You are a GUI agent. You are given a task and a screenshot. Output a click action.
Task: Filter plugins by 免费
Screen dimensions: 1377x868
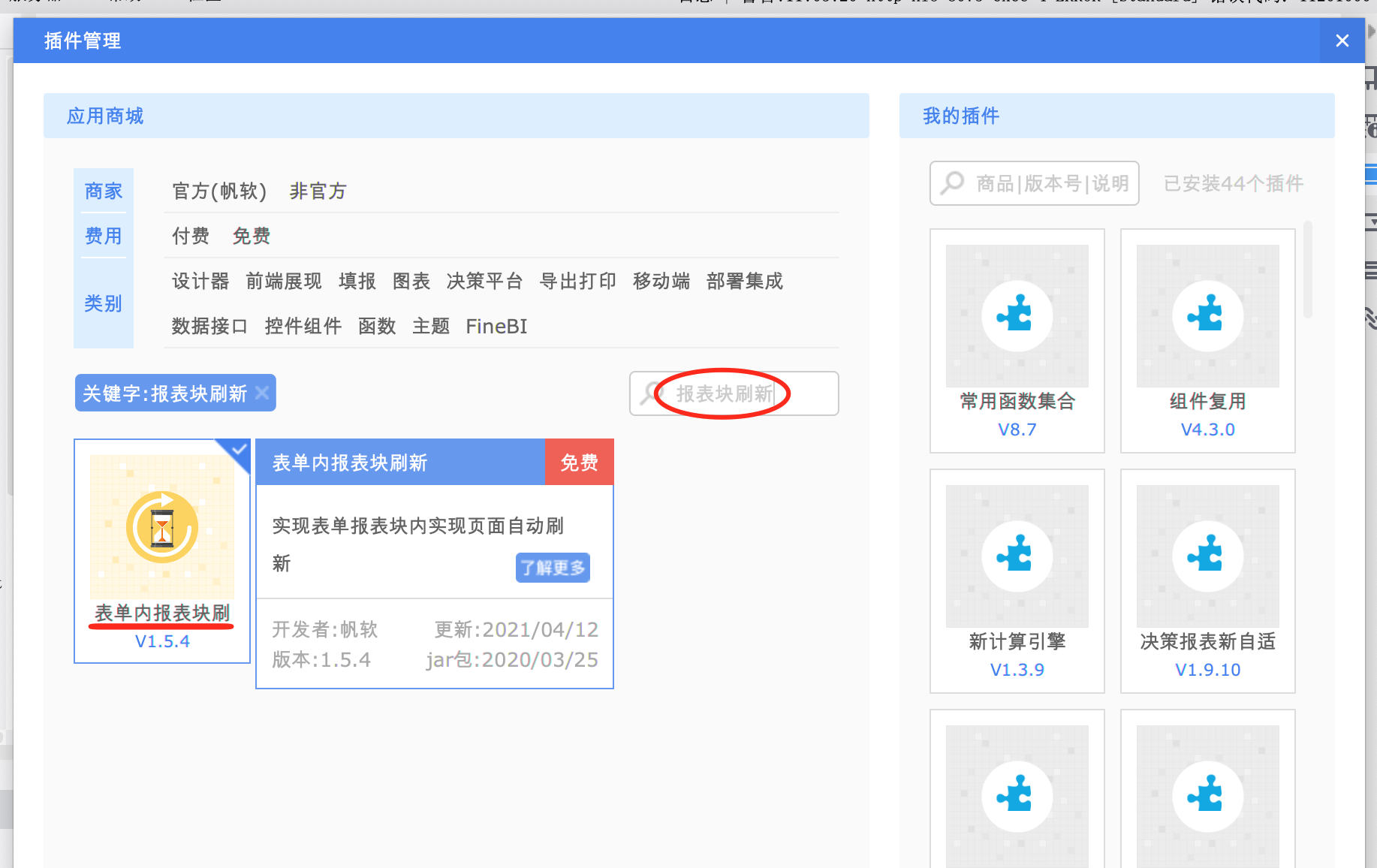252,236
